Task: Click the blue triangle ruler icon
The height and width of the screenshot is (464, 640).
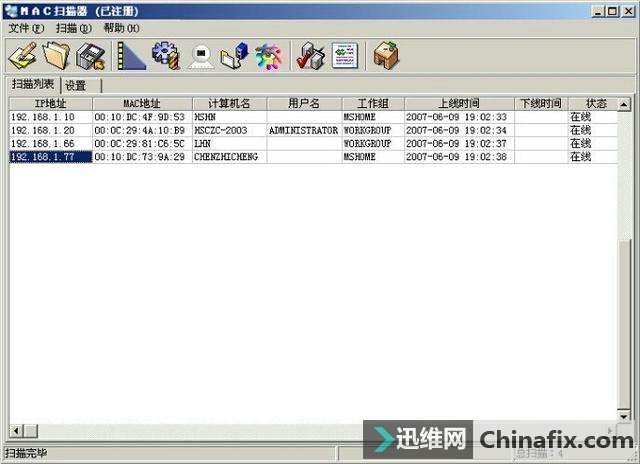Action: [x=130, y=55]
